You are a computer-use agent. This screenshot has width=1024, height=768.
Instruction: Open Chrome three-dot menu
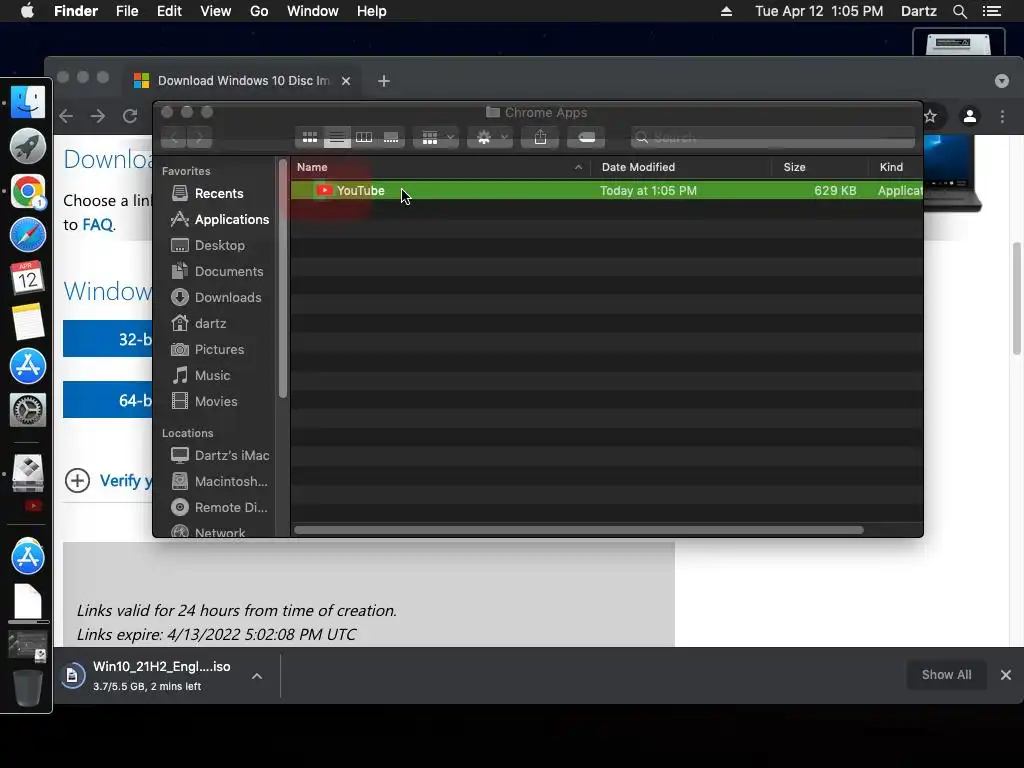click(1002, 116)
